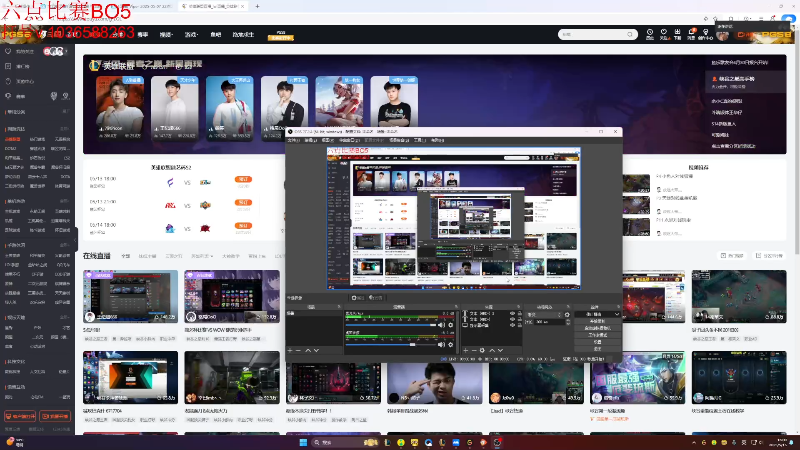This screenshot has width=800, height=450.
Task: Expand the 视频 dropdown in the site navigation
Action: pyautogui.click(x=166, y=35)
